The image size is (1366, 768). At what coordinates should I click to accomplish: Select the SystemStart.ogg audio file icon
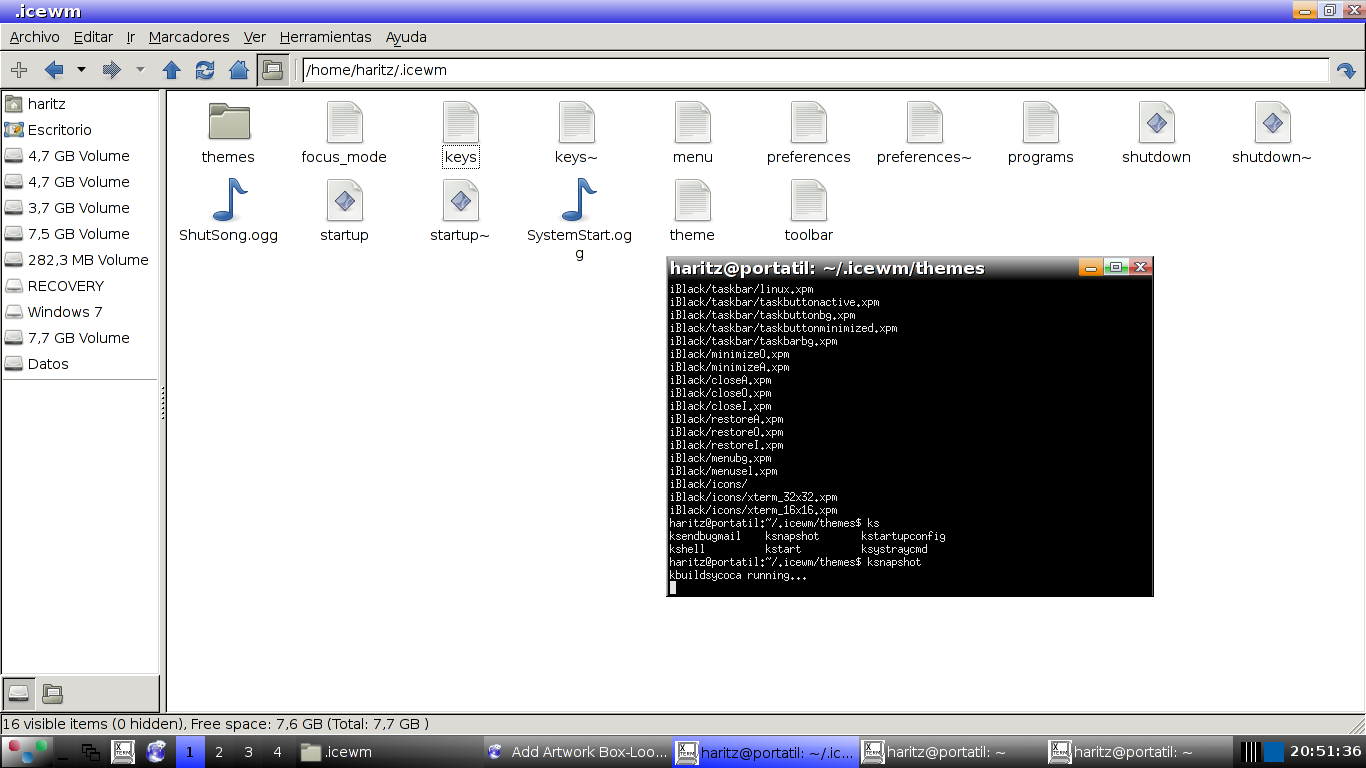click(577, 200)
